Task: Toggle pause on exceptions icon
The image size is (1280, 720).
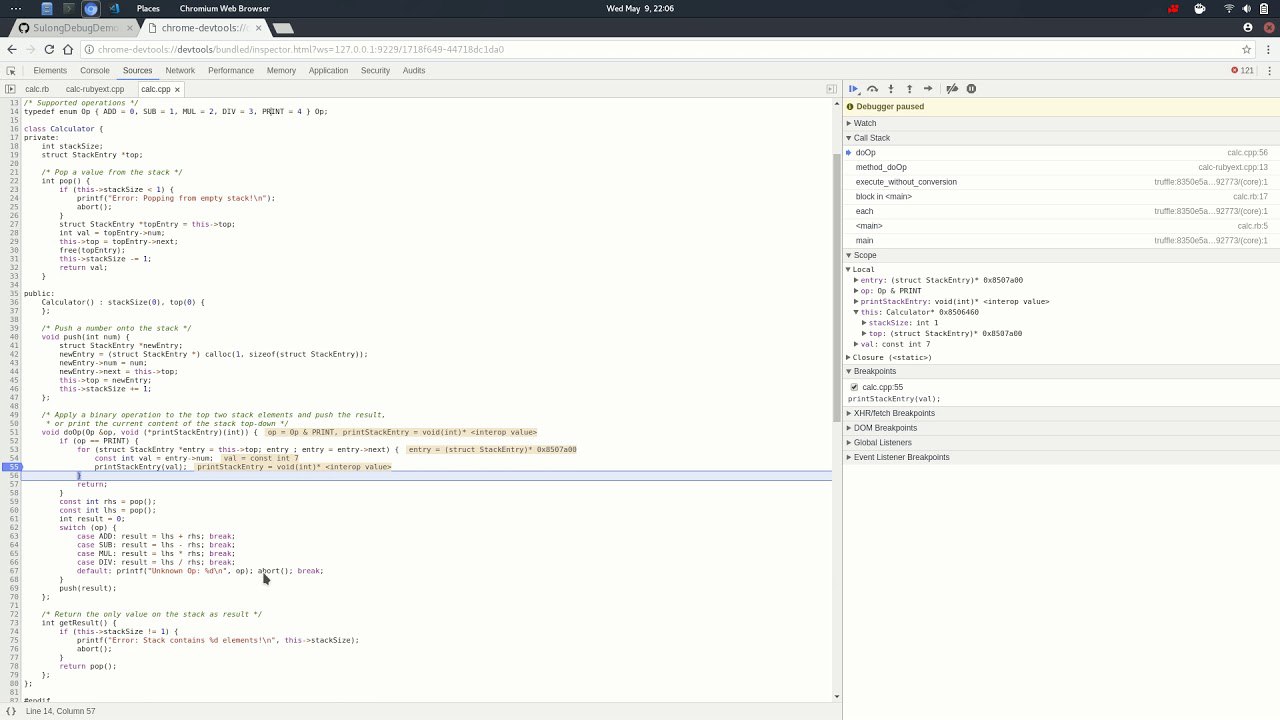Action: tap(971, 89)
